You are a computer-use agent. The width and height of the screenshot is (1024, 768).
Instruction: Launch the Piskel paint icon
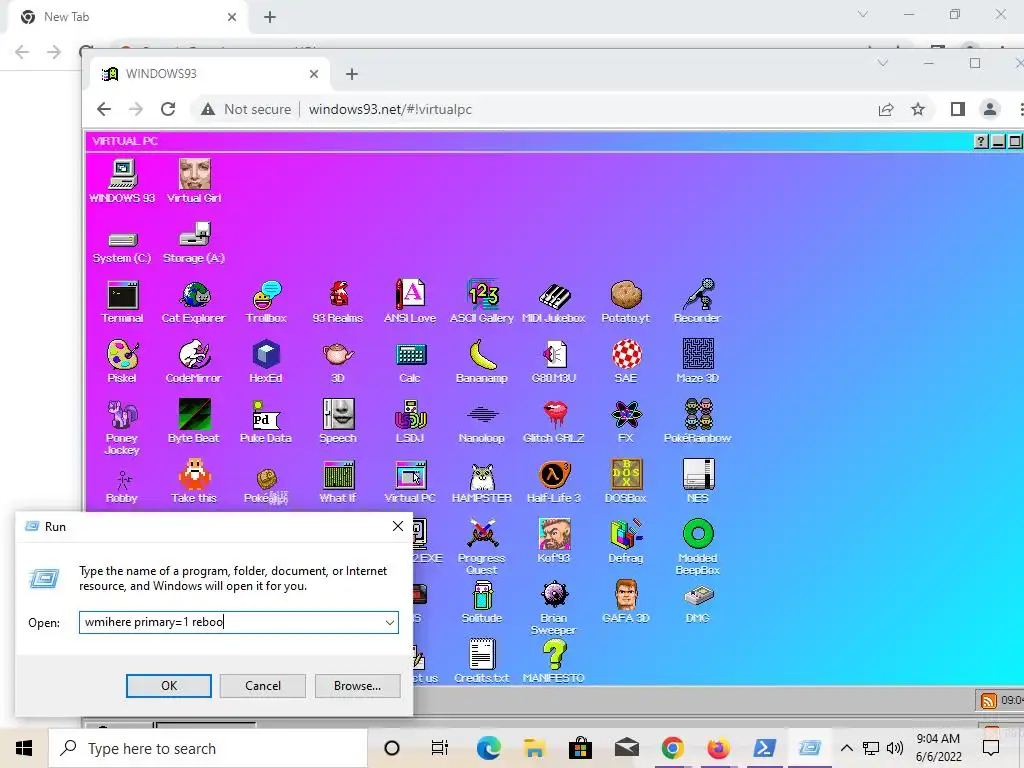tap(122, 362)
